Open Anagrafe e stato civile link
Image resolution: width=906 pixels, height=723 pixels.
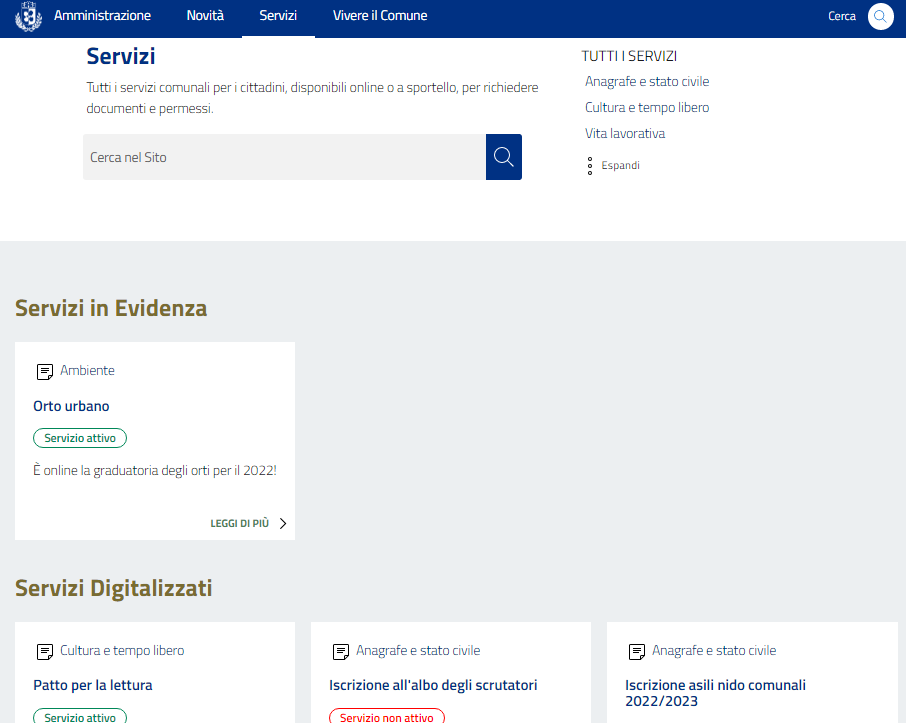pos(647,82)
